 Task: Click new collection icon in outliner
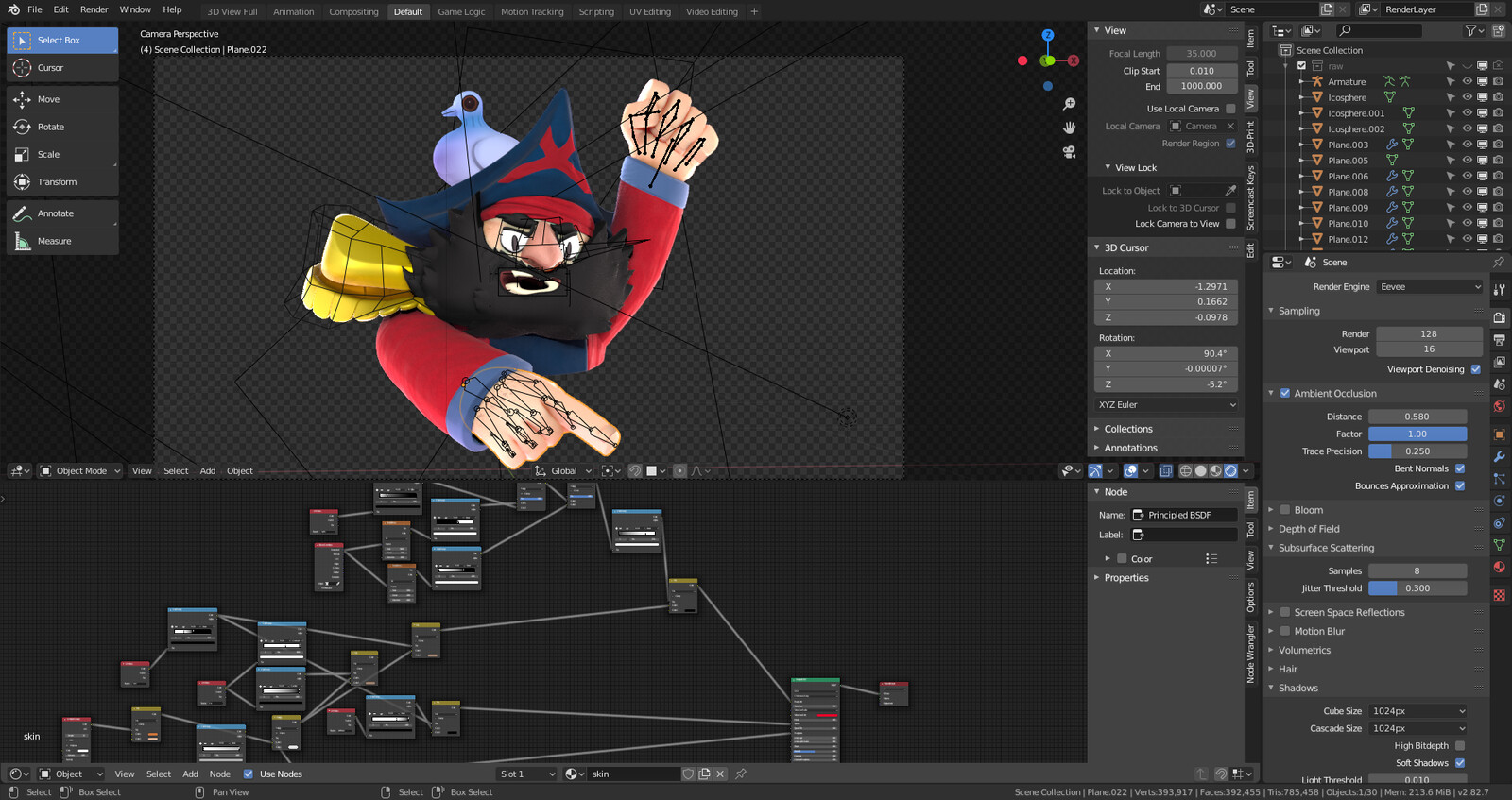(x=1500, y=31)
